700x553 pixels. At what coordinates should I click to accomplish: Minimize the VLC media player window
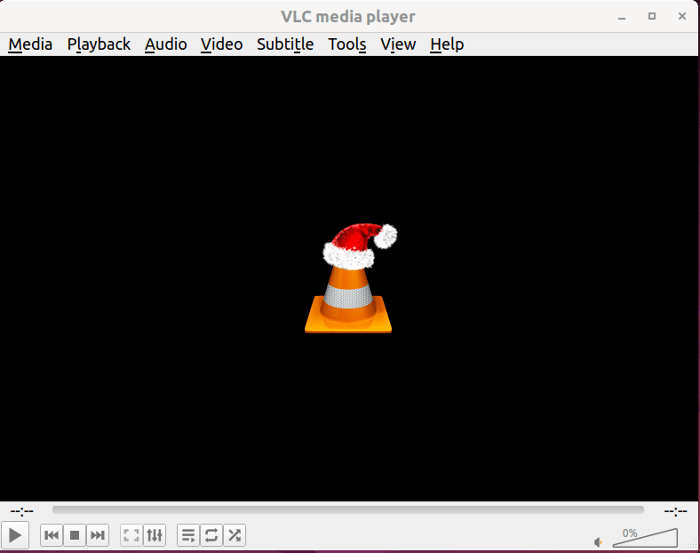tap(621, 17)
